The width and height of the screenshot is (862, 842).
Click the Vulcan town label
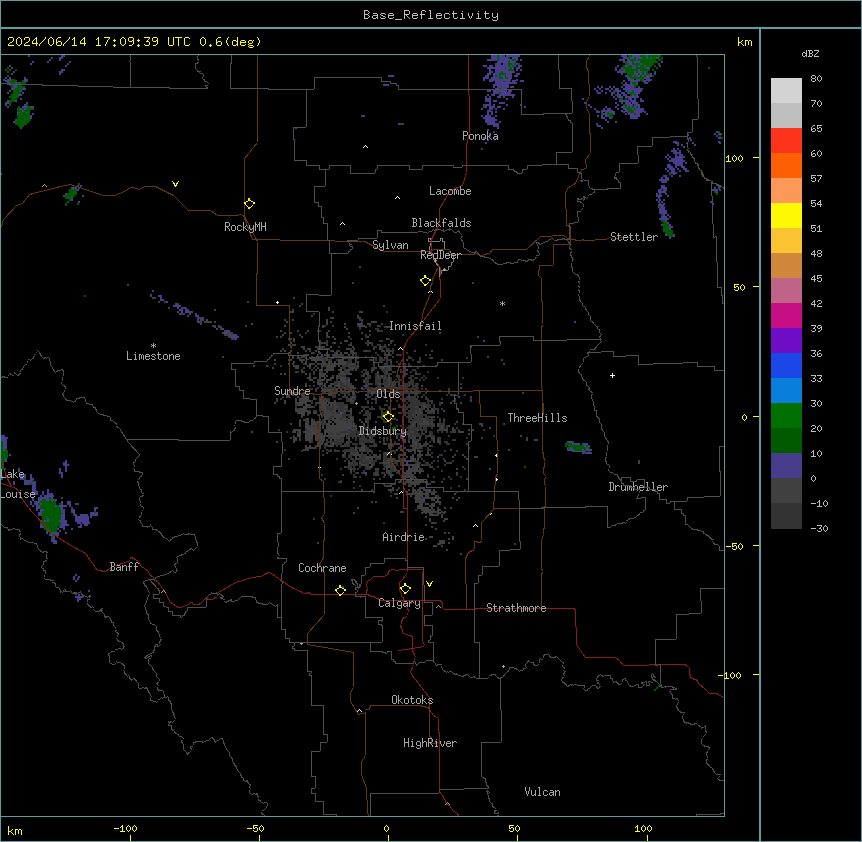(542, 792)
